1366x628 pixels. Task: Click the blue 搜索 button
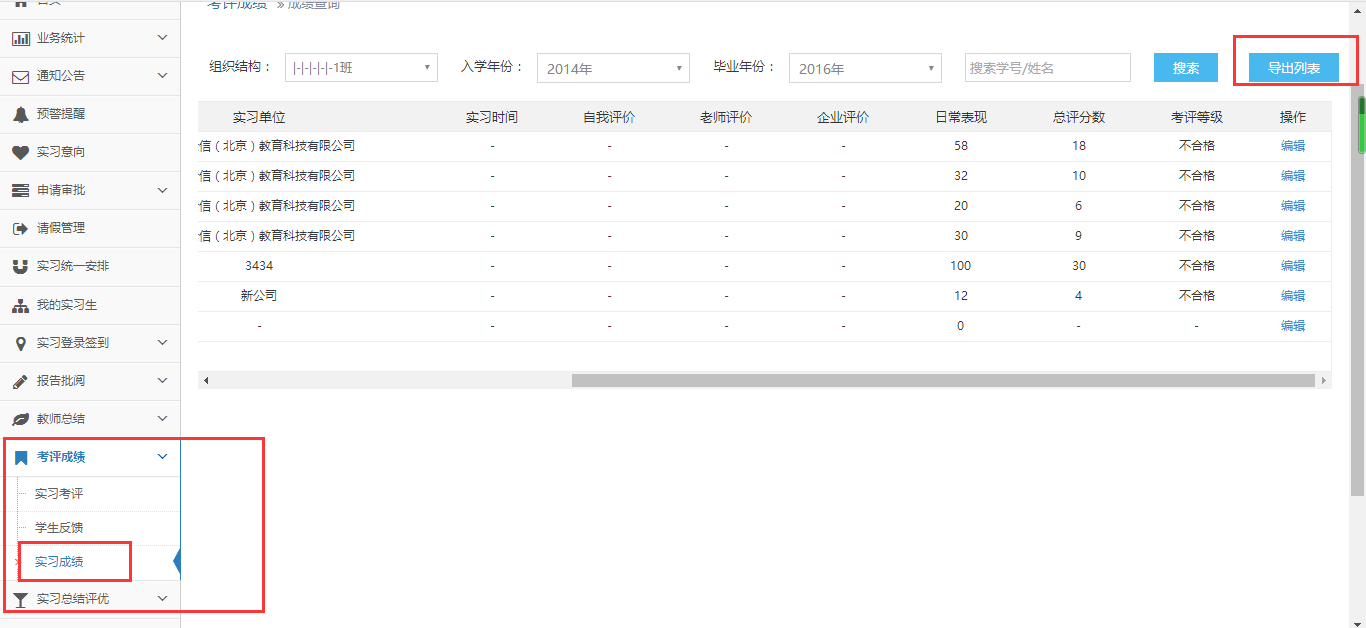1186,68
